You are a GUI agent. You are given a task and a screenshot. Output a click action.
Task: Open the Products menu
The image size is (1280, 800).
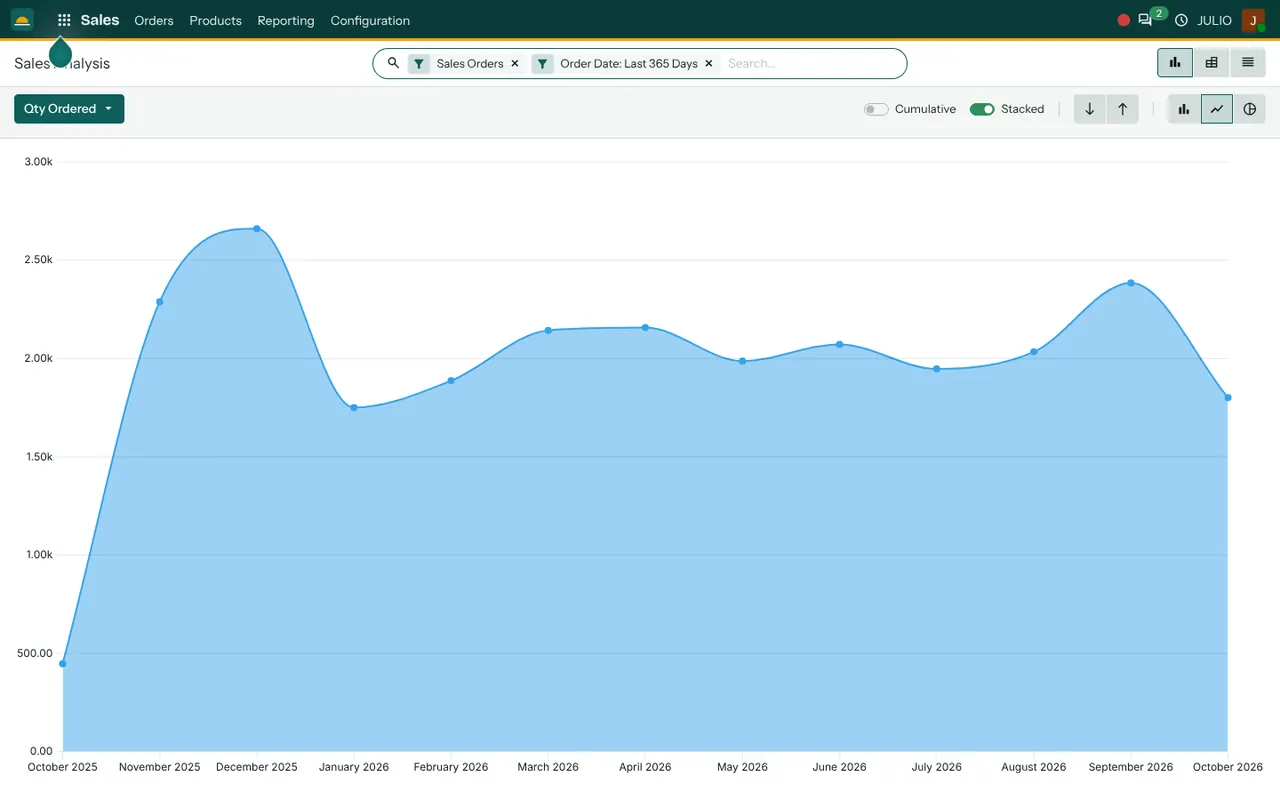pos(216,20)
